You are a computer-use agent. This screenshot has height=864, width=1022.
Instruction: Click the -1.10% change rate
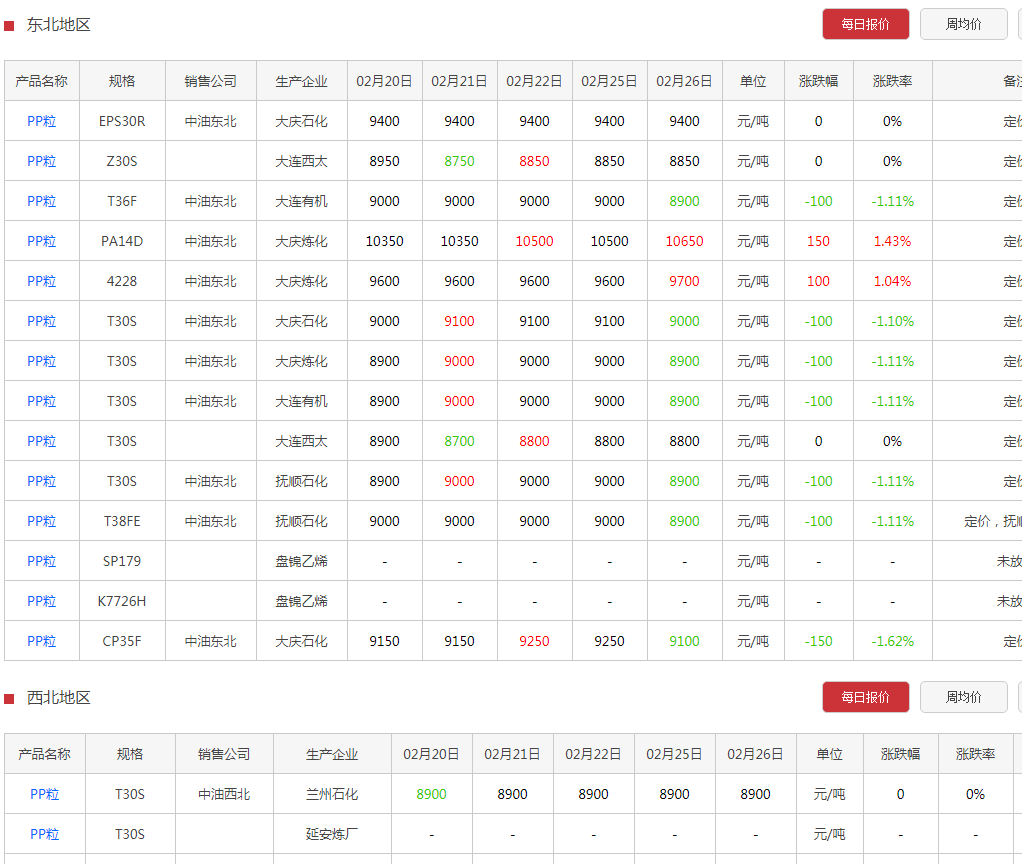click(x=892, y=321)
